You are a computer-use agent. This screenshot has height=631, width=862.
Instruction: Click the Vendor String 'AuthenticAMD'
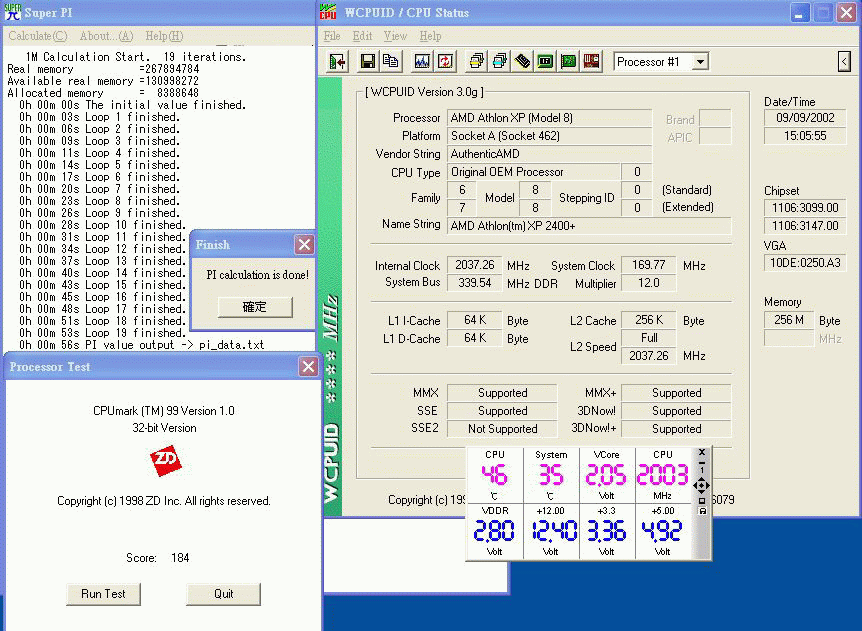[x=550, y=154]
